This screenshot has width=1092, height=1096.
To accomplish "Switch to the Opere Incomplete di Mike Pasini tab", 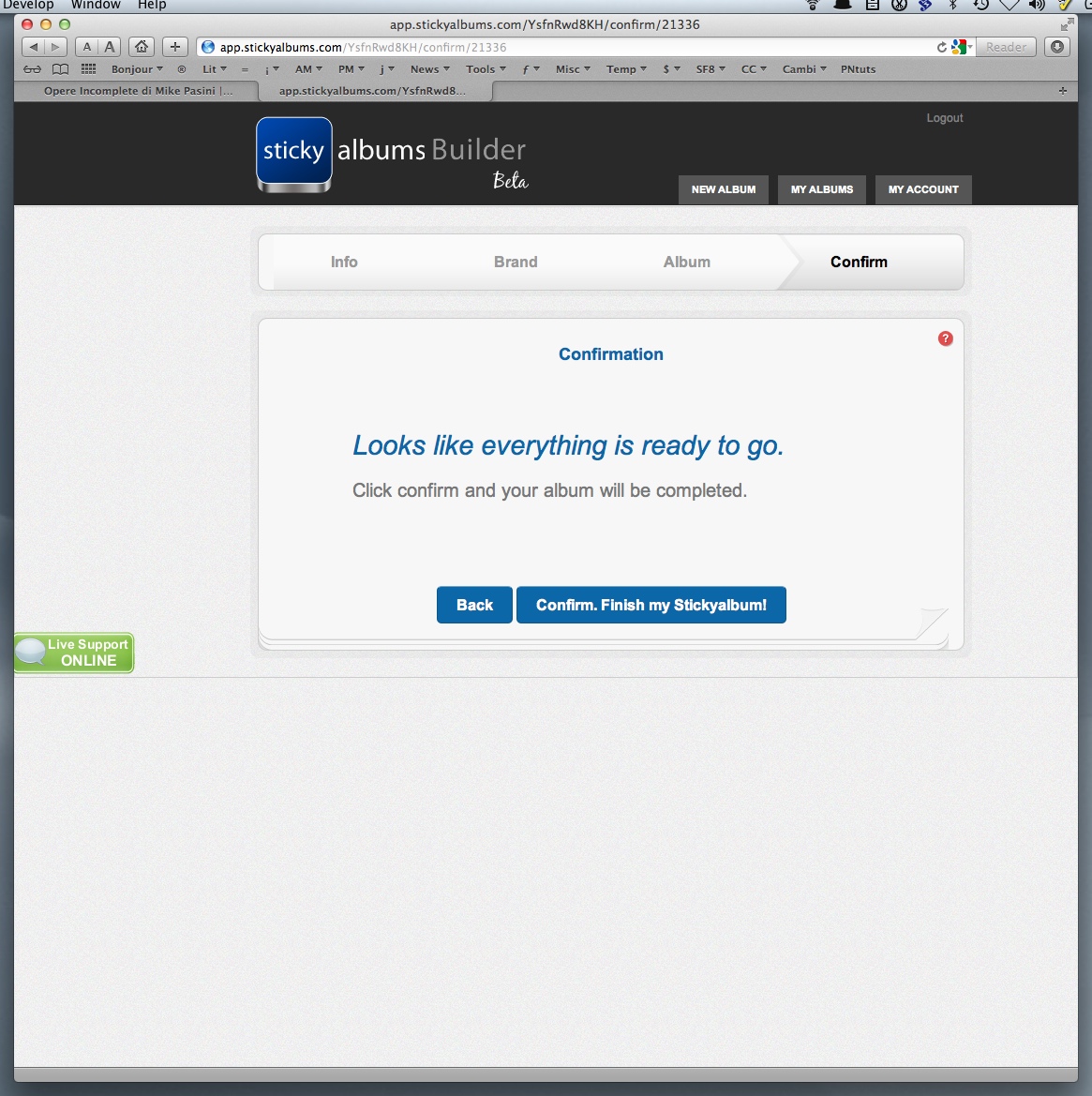I will (138, 91).
